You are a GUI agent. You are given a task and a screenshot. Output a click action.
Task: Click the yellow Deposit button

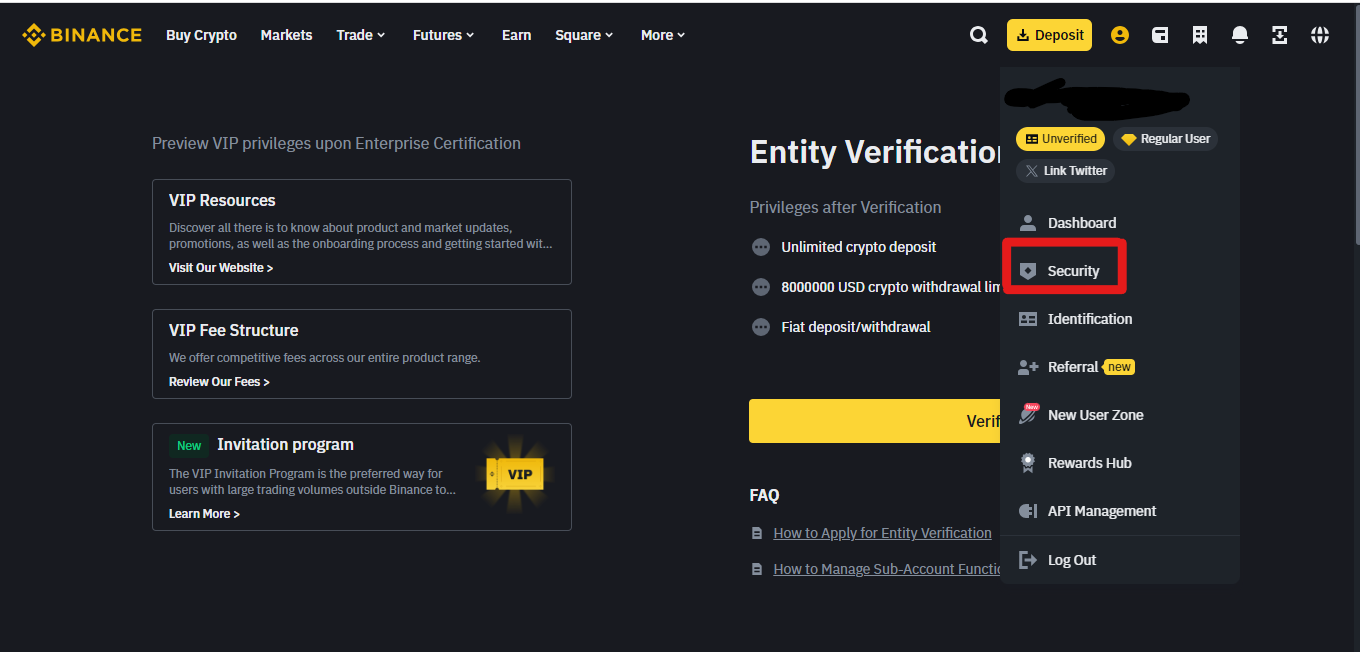coord(1049,35)
